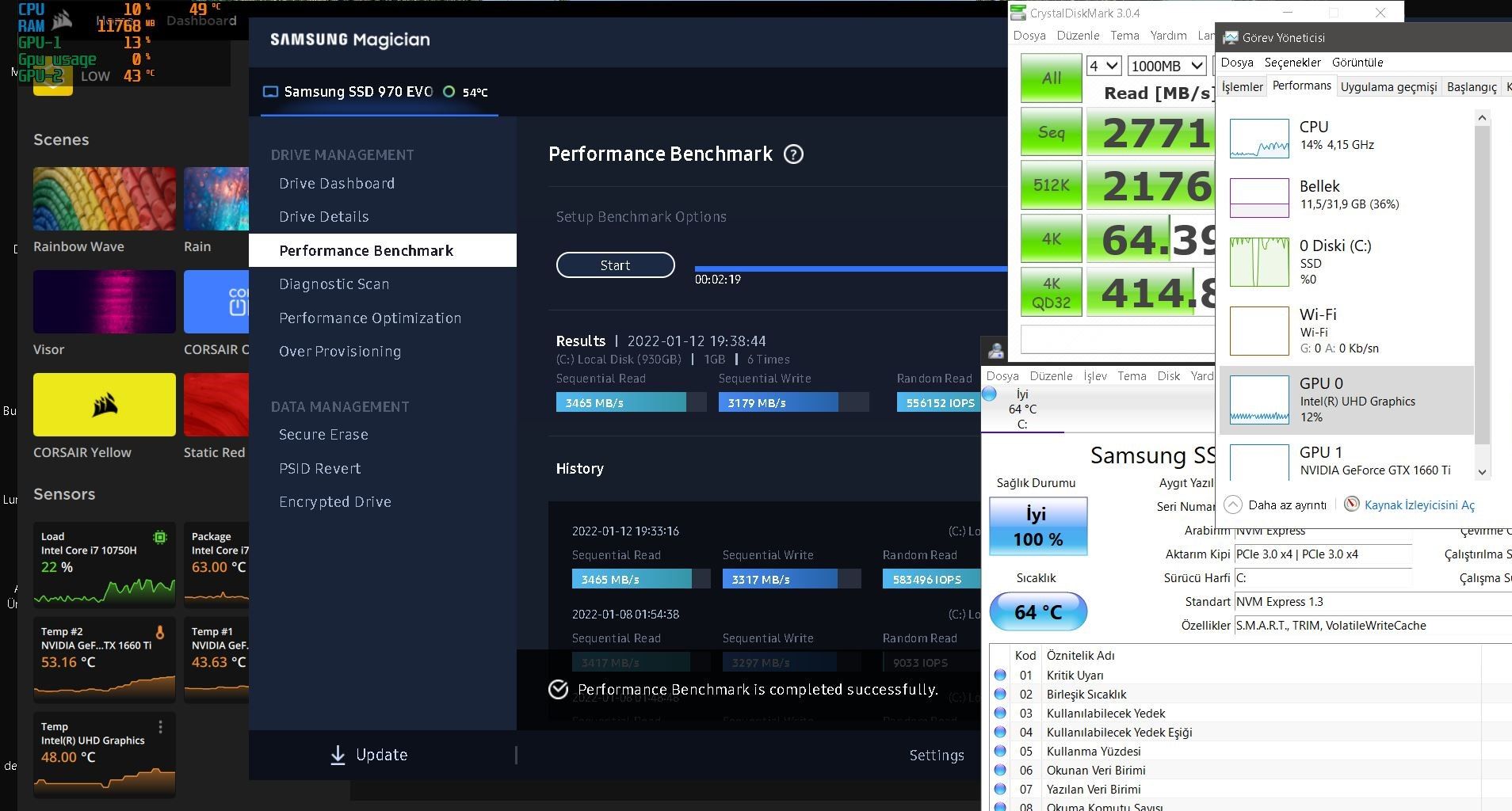Screen dimensions: 1512x811
Task: Open Düzenle menu in CrystalDiskMark
Action: 1078,36
